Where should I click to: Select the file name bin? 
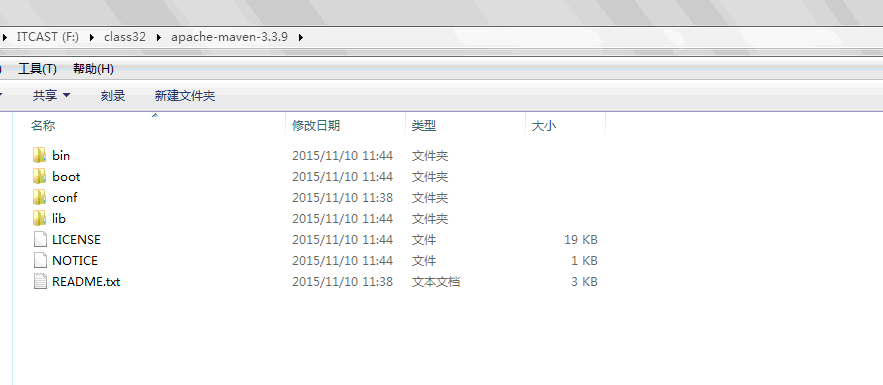pyautogui.click(x=61, y=155)
